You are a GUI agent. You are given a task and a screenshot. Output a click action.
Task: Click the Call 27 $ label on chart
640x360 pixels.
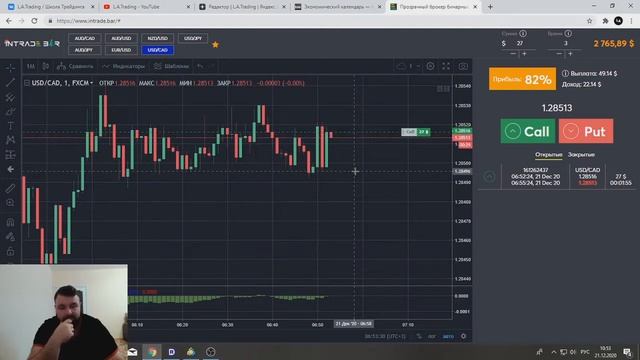coord(416,132)
